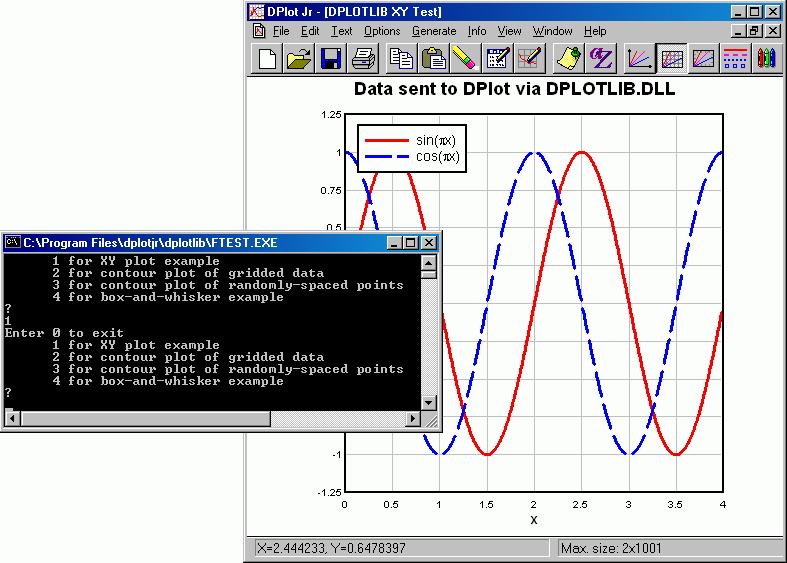
Task: Open the Text menu
Action: [342, 31]
